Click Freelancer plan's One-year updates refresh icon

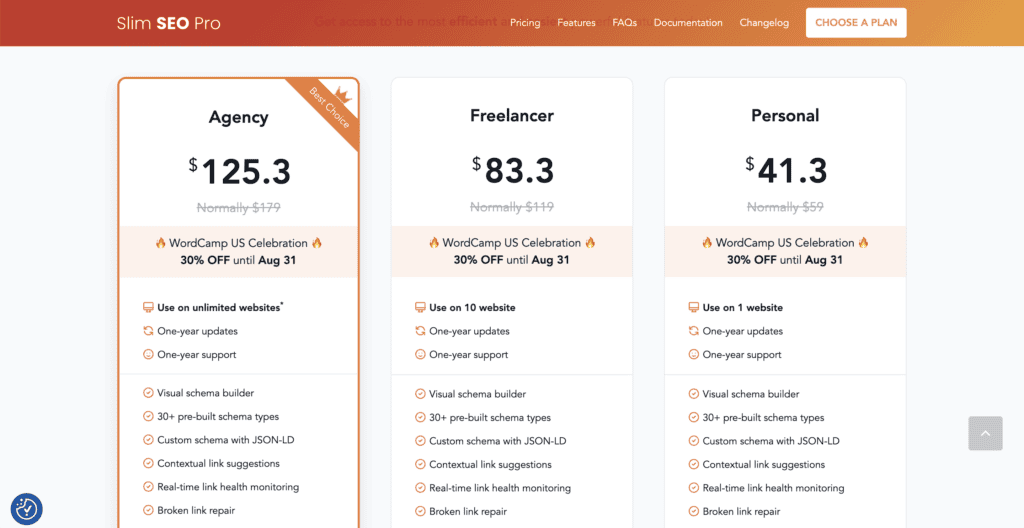click(x=420, y=331)
